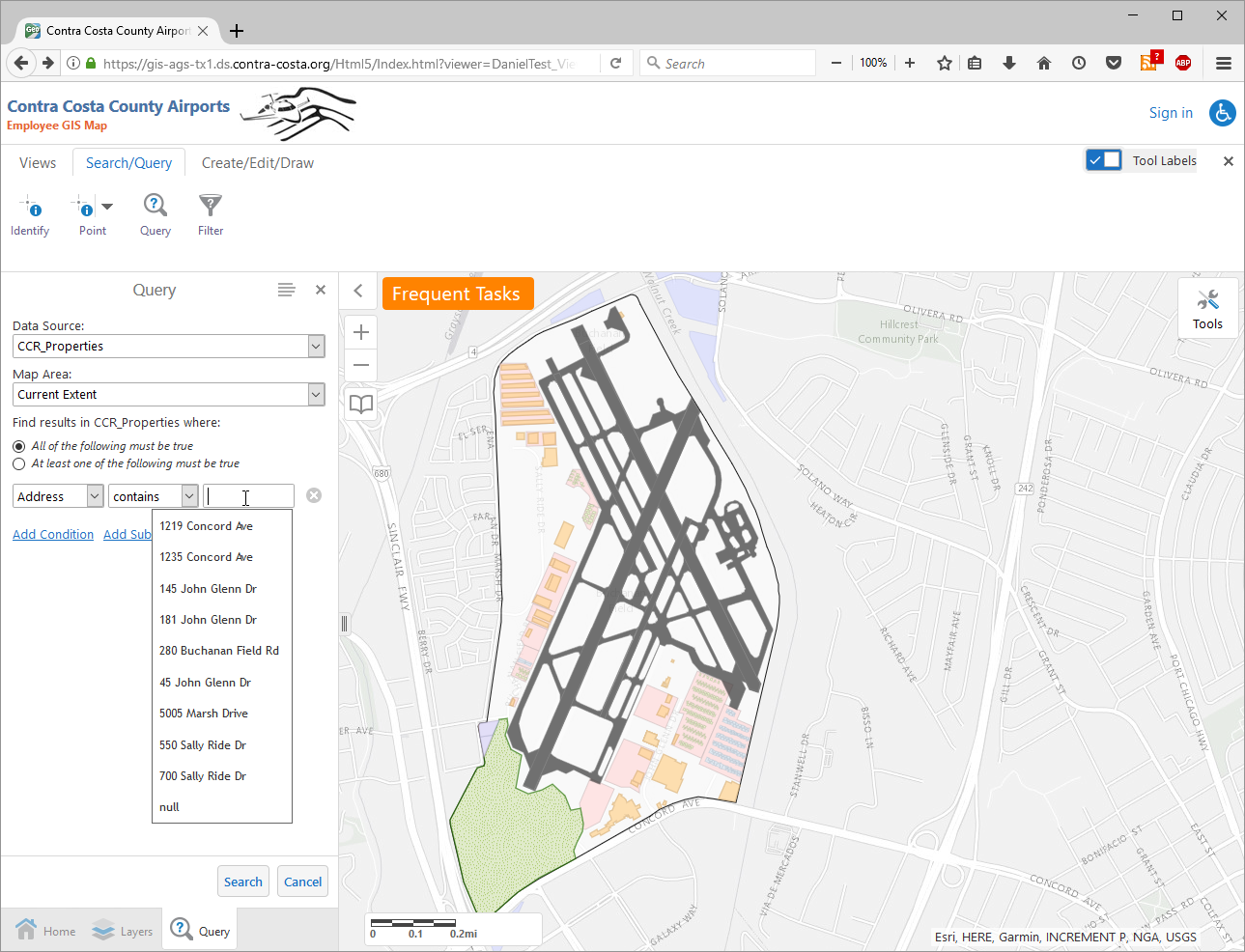The height and width of the screenshot is (952, 1245).
Task: Select 'At least one' condition option
Action: coord(19,463)
